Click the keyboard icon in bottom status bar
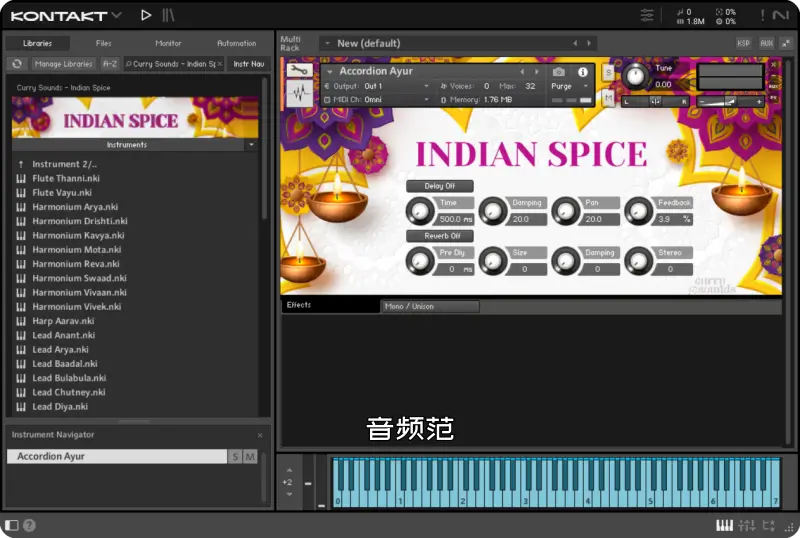The image size is (800, 538). [x=725, y=525]
